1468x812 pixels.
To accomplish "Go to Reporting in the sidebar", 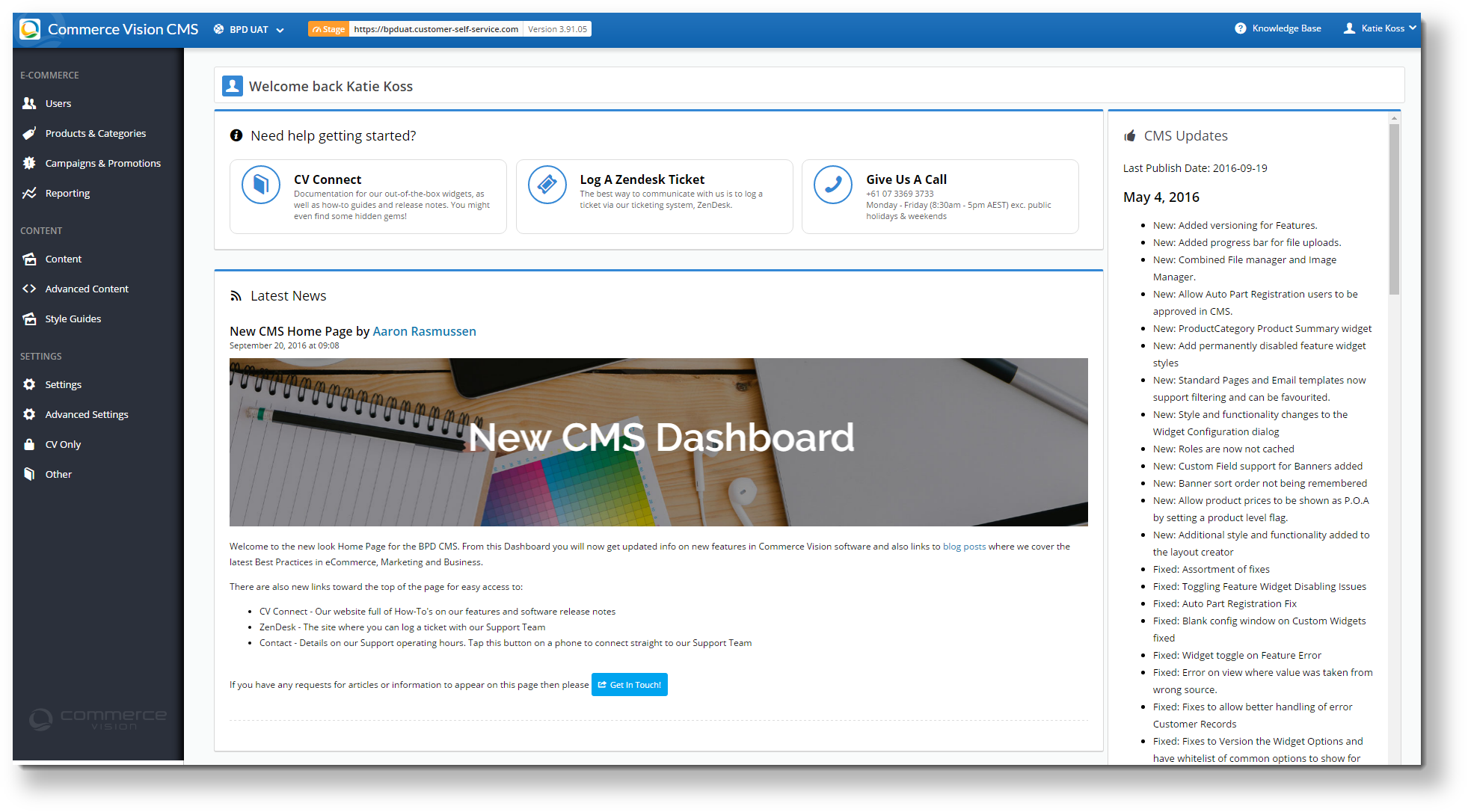I will click(x=67, y=193).
